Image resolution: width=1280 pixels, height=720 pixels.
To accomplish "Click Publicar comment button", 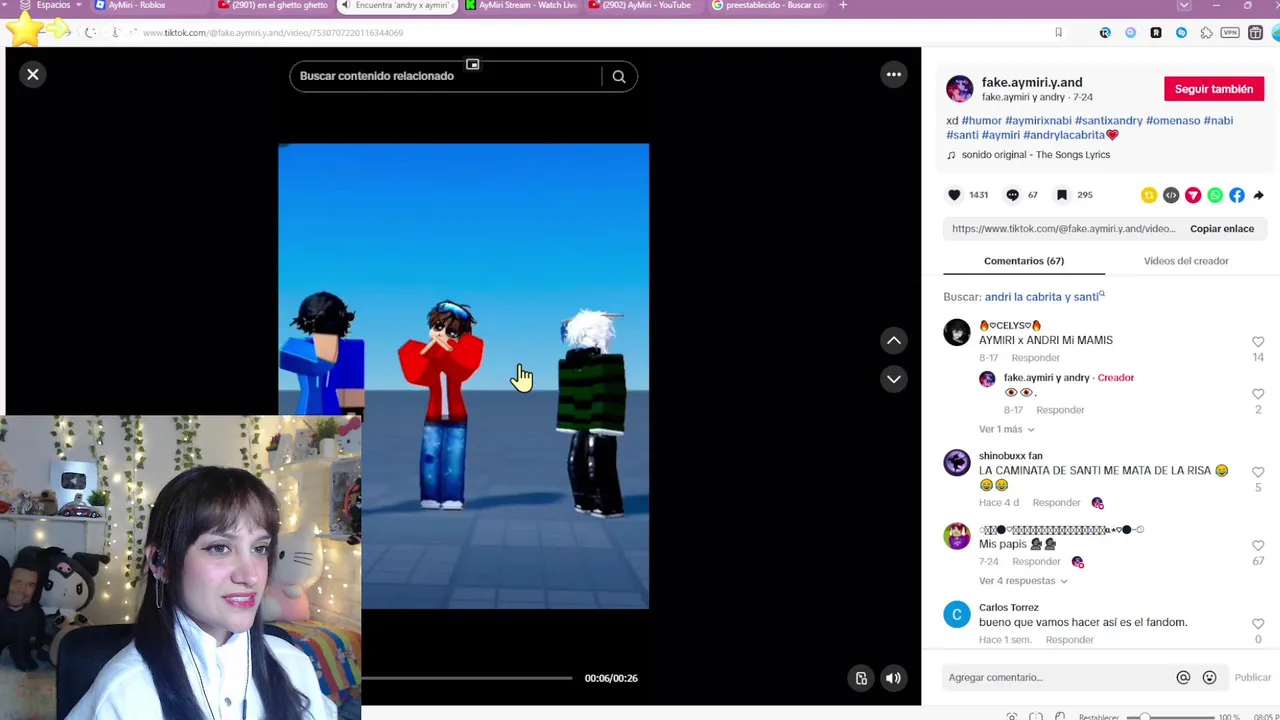I will coord(1252,678).
